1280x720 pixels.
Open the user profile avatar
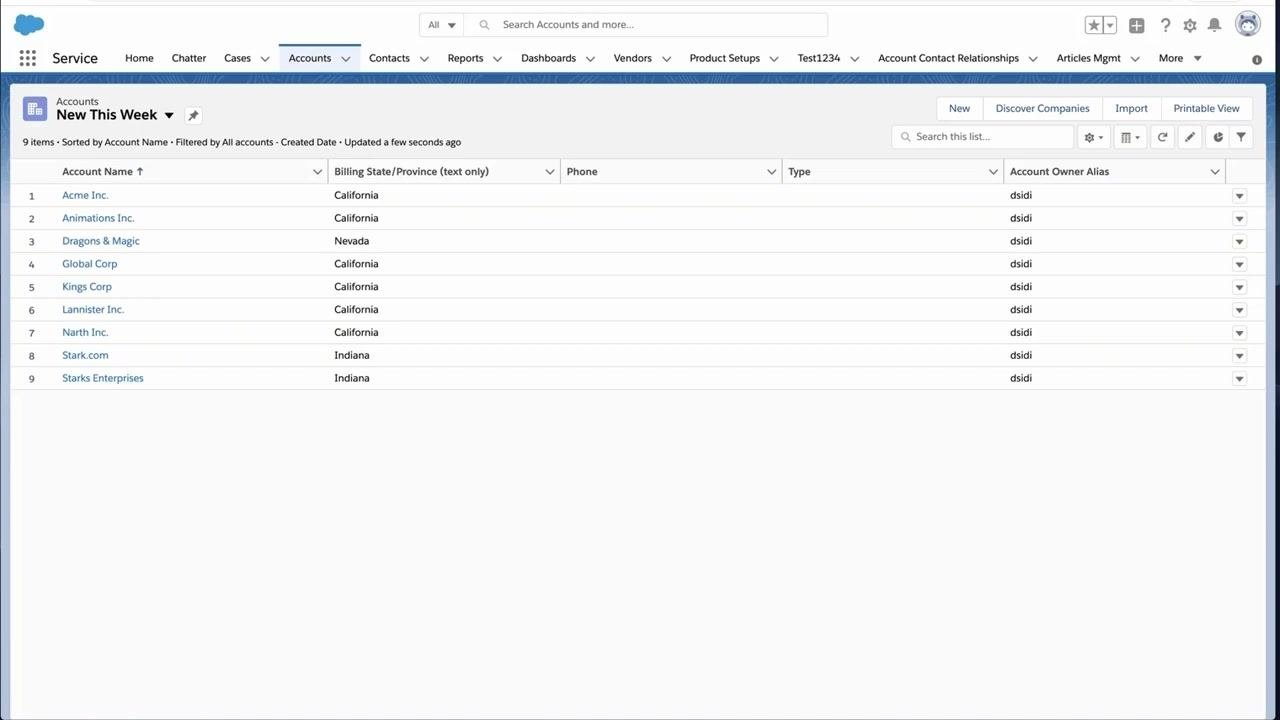(x=1248, y=25)
